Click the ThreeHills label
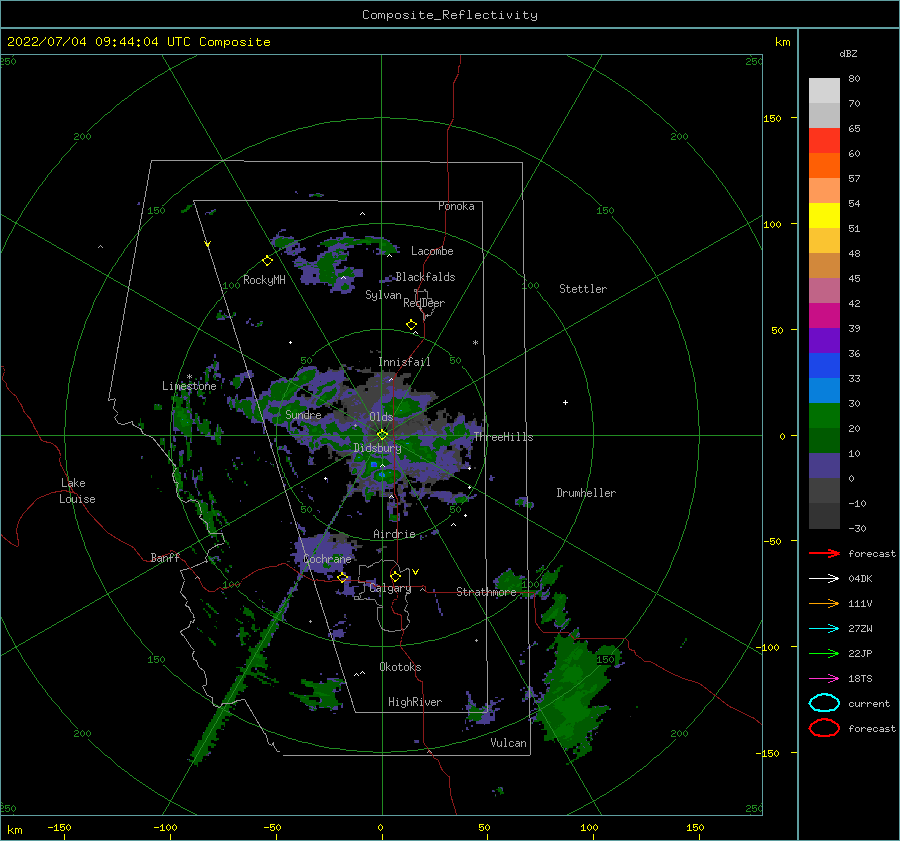Image resolution: width=900 pixels, height=841 pixels. click(503, 437)
